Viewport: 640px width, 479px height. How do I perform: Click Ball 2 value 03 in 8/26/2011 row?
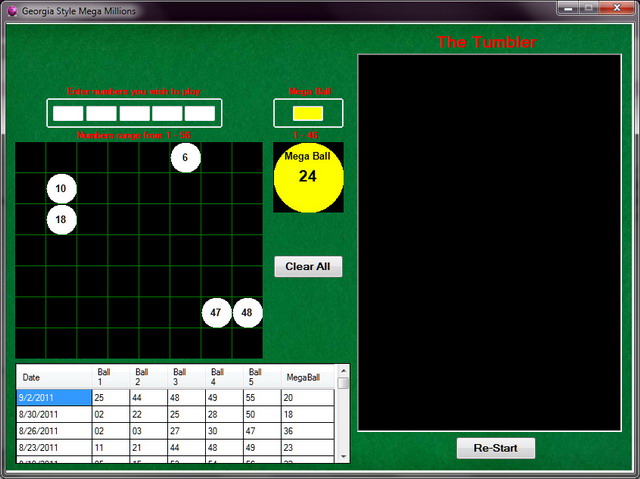click(149, 431)
